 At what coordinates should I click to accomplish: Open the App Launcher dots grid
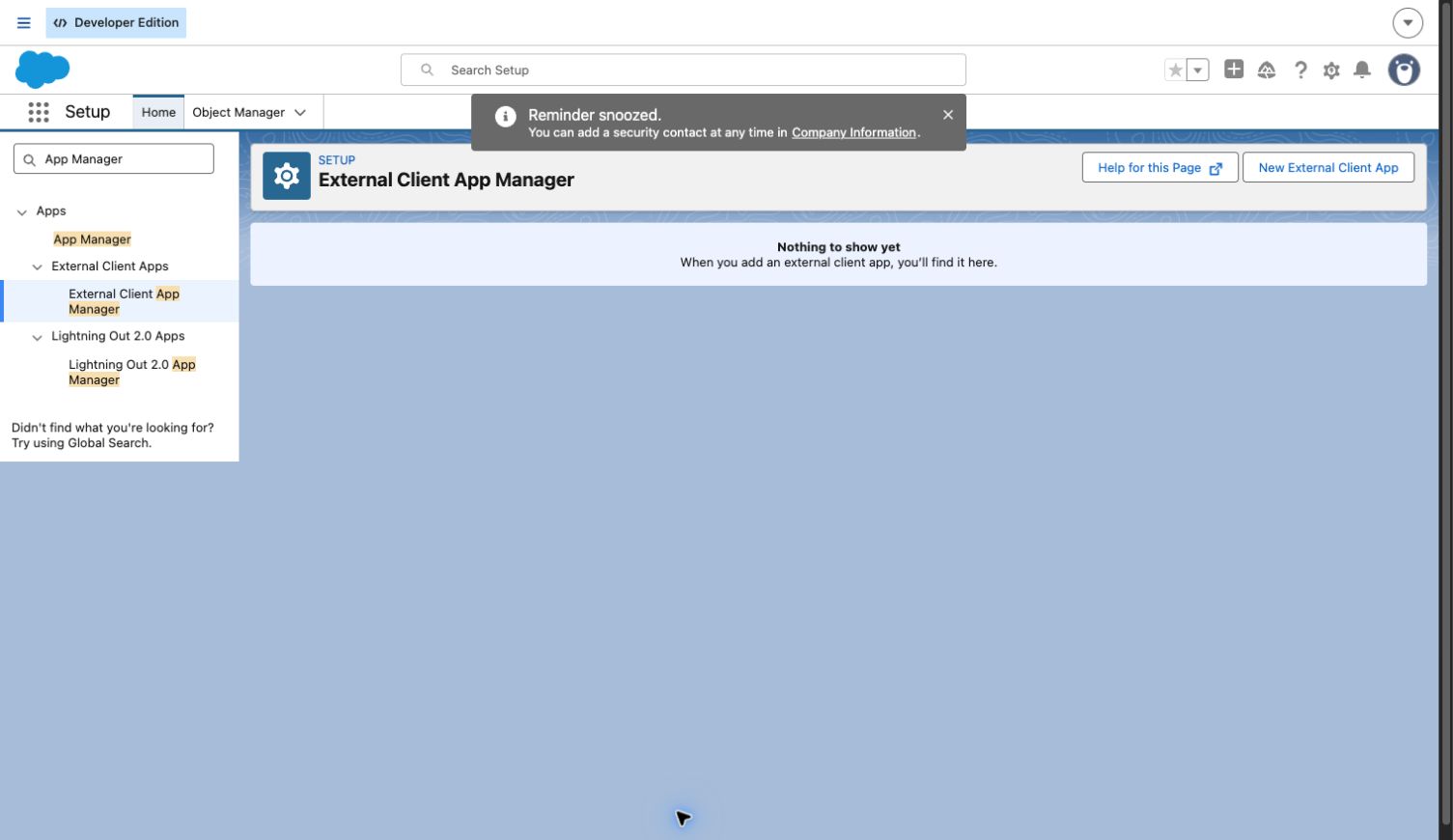click(39, 112)
